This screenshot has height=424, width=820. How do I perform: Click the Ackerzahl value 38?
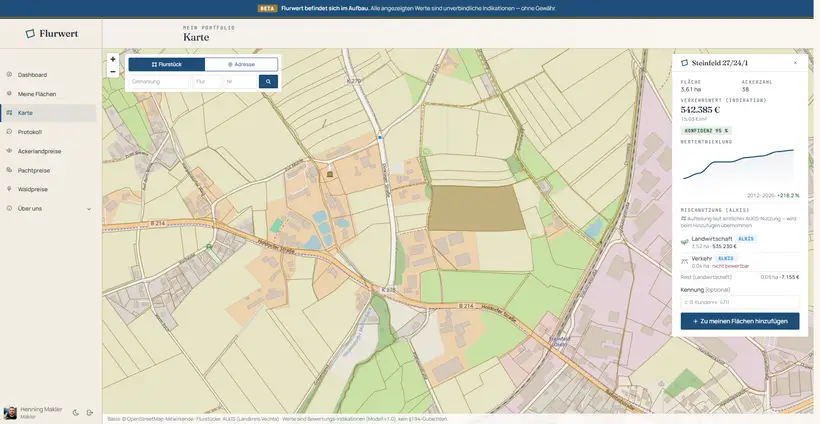[745, 89]
